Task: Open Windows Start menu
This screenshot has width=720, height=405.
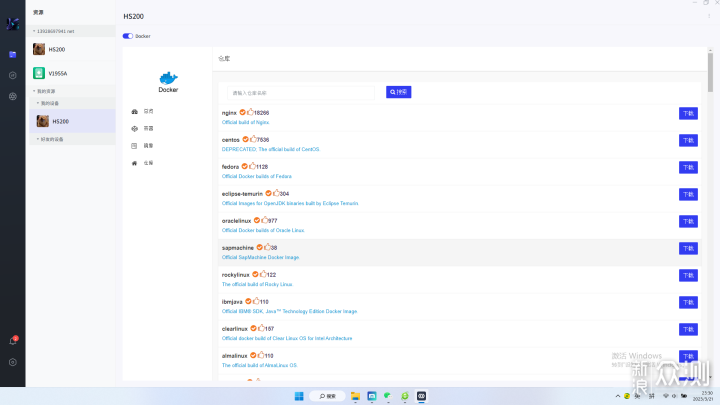Action: pos(299,396)
